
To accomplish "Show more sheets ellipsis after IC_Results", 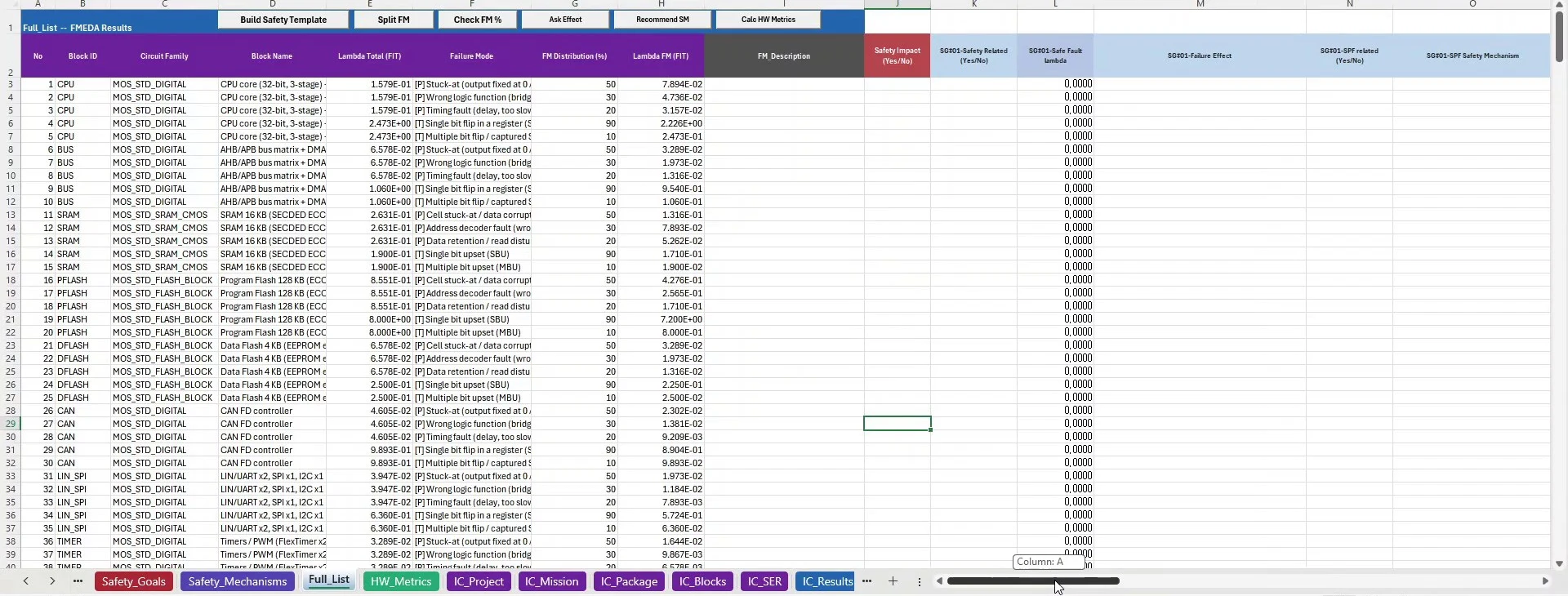I will pos(866,581).
